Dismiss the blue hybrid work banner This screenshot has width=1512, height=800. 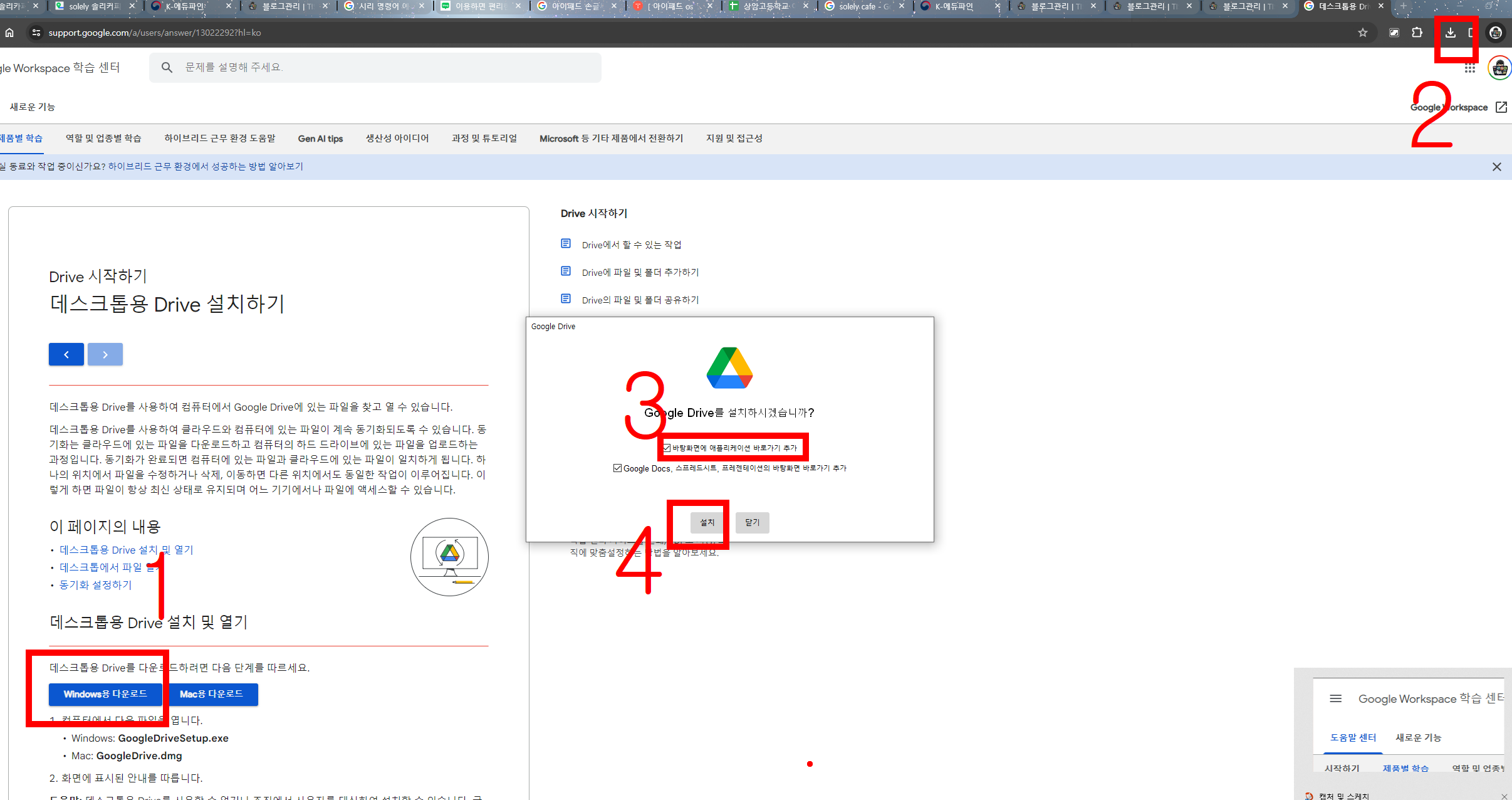(x=1496, y=167)
